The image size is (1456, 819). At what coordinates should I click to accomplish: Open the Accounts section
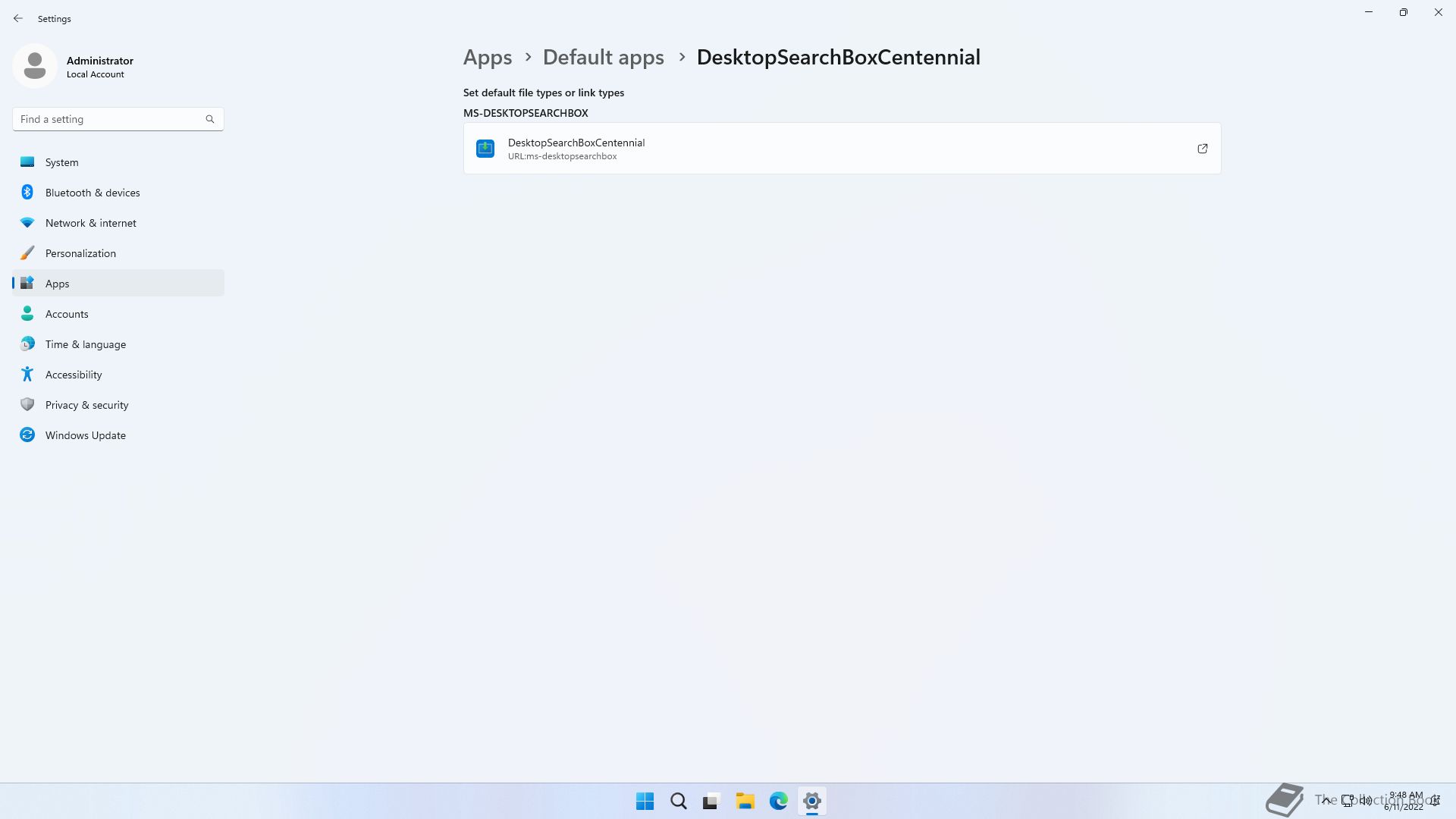[67, 314]
